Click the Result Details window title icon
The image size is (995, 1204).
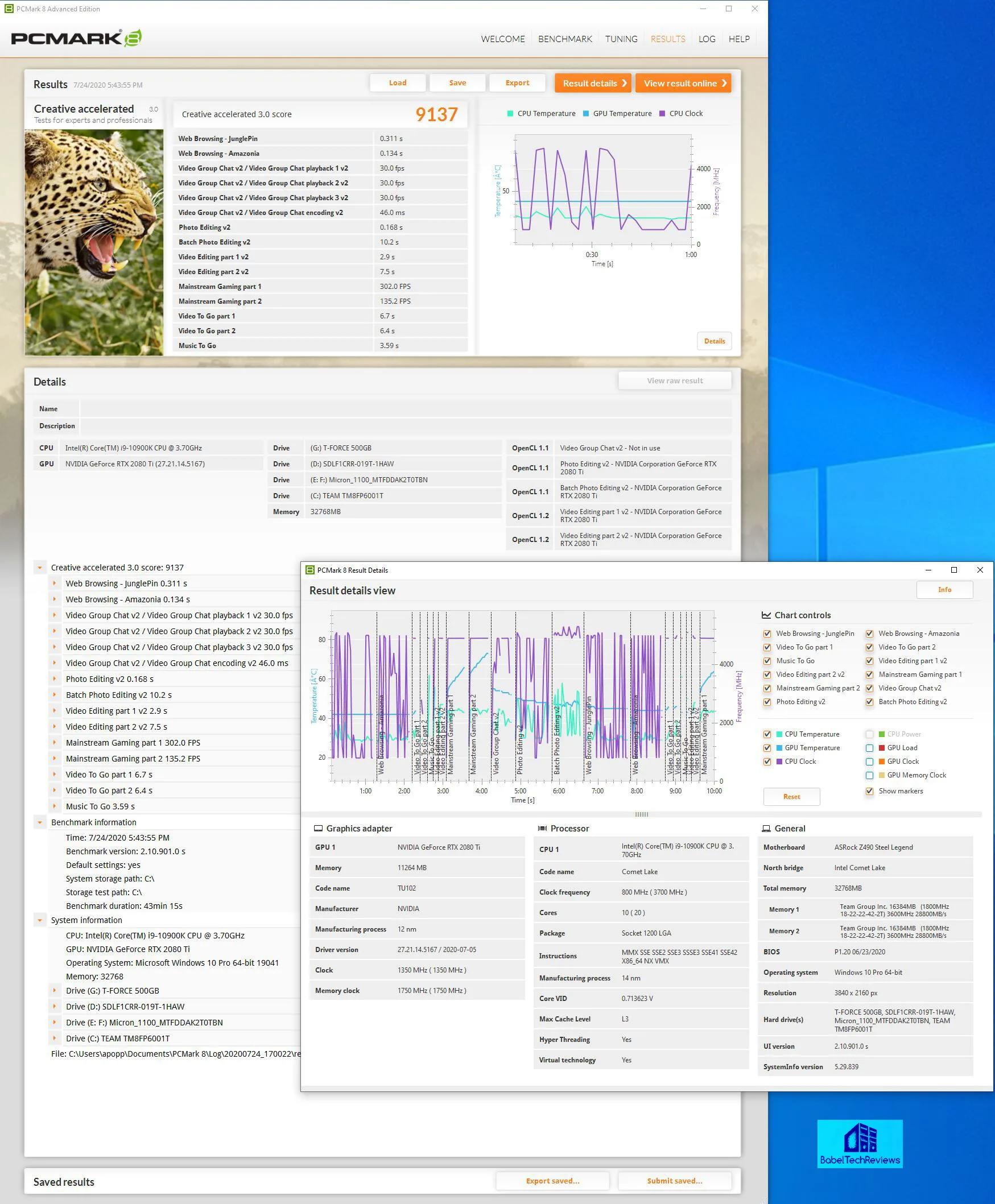[x=310, y=570]
